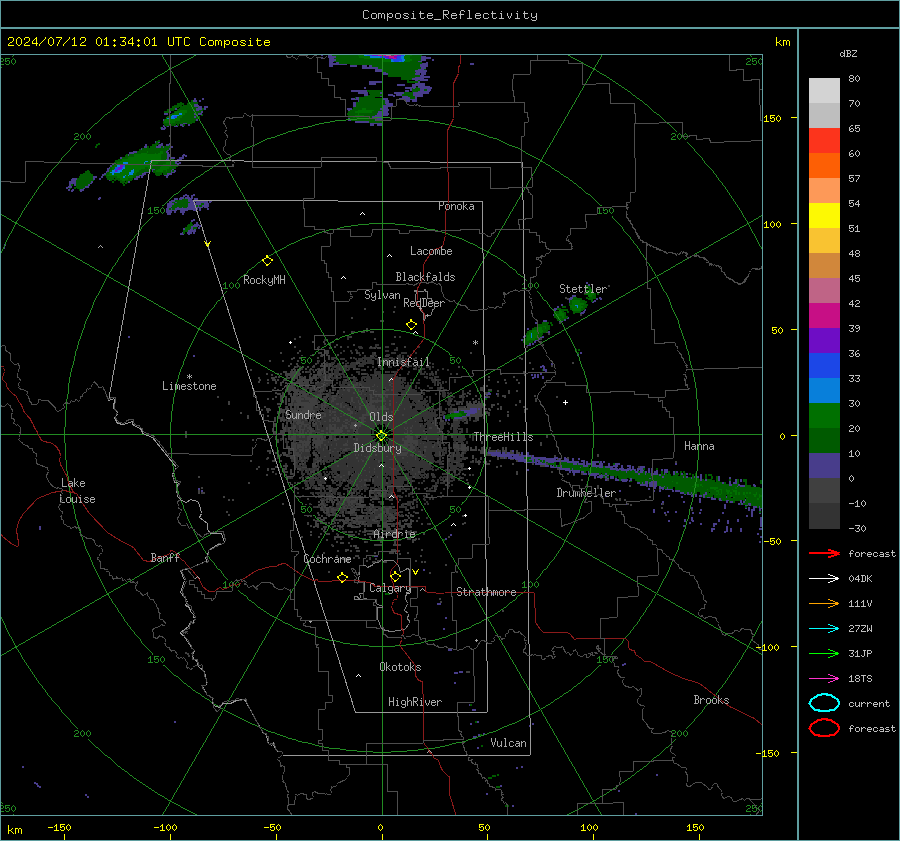Click the 'RockyMH' label
The height and width of the screenshot is (841, 900).
click(264, 280)
